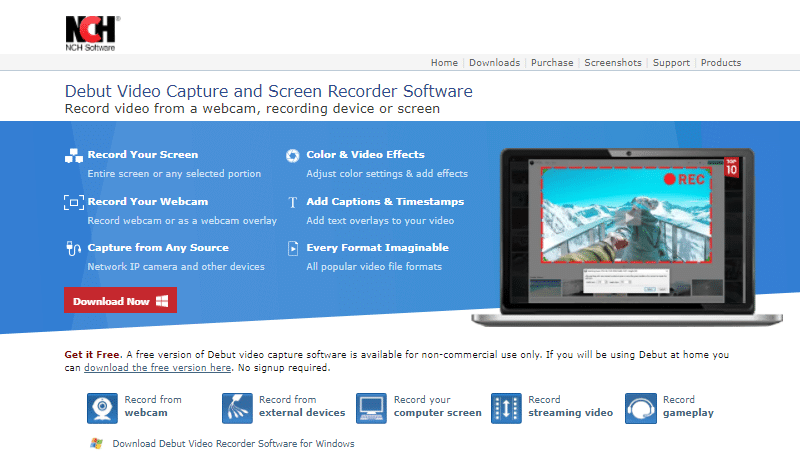Click the Color & Video Effects heading
This screenshot has width=800, height=456.
365,155
